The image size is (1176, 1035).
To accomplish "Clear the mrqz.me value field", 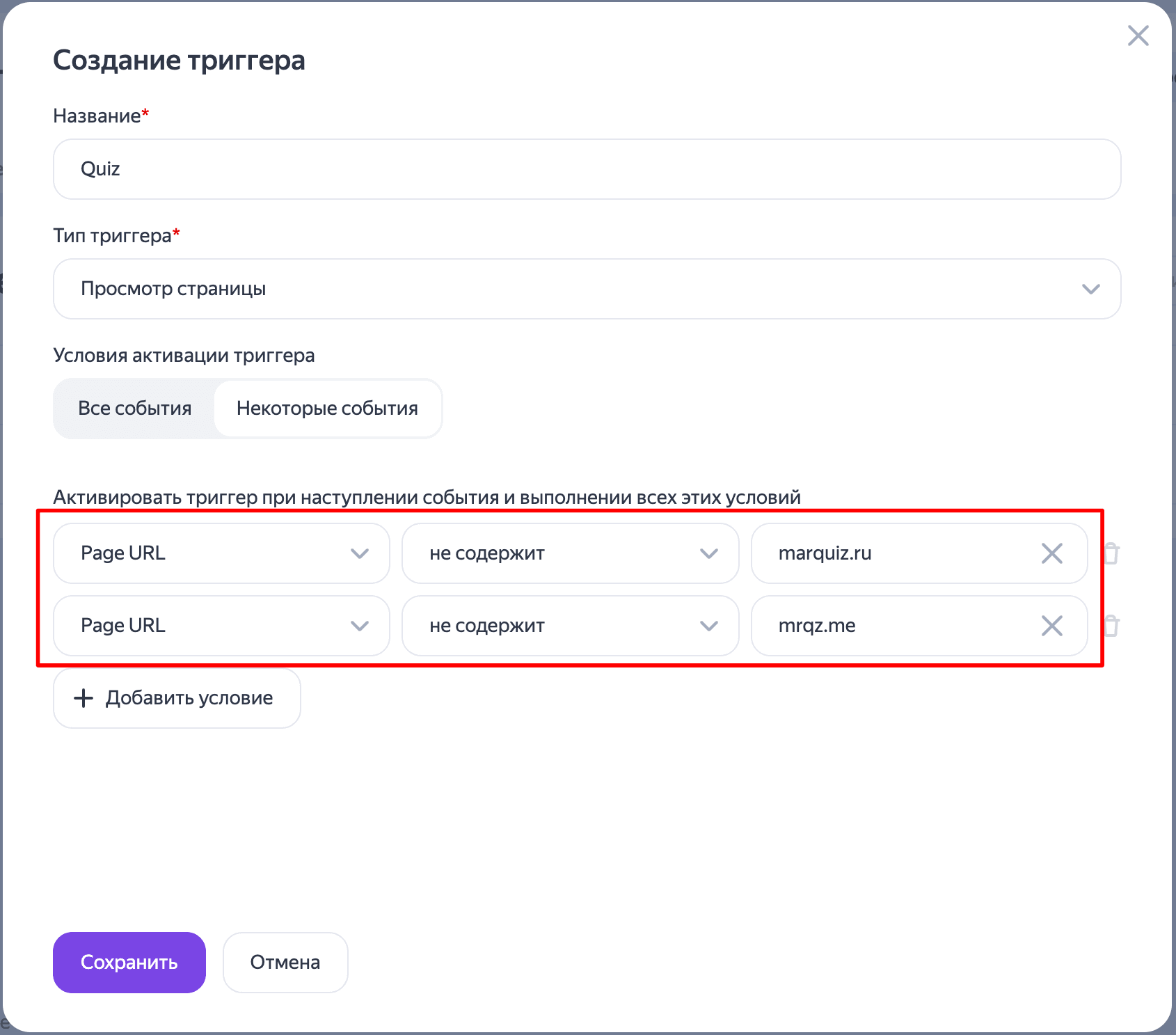I will pos(1051,626).
